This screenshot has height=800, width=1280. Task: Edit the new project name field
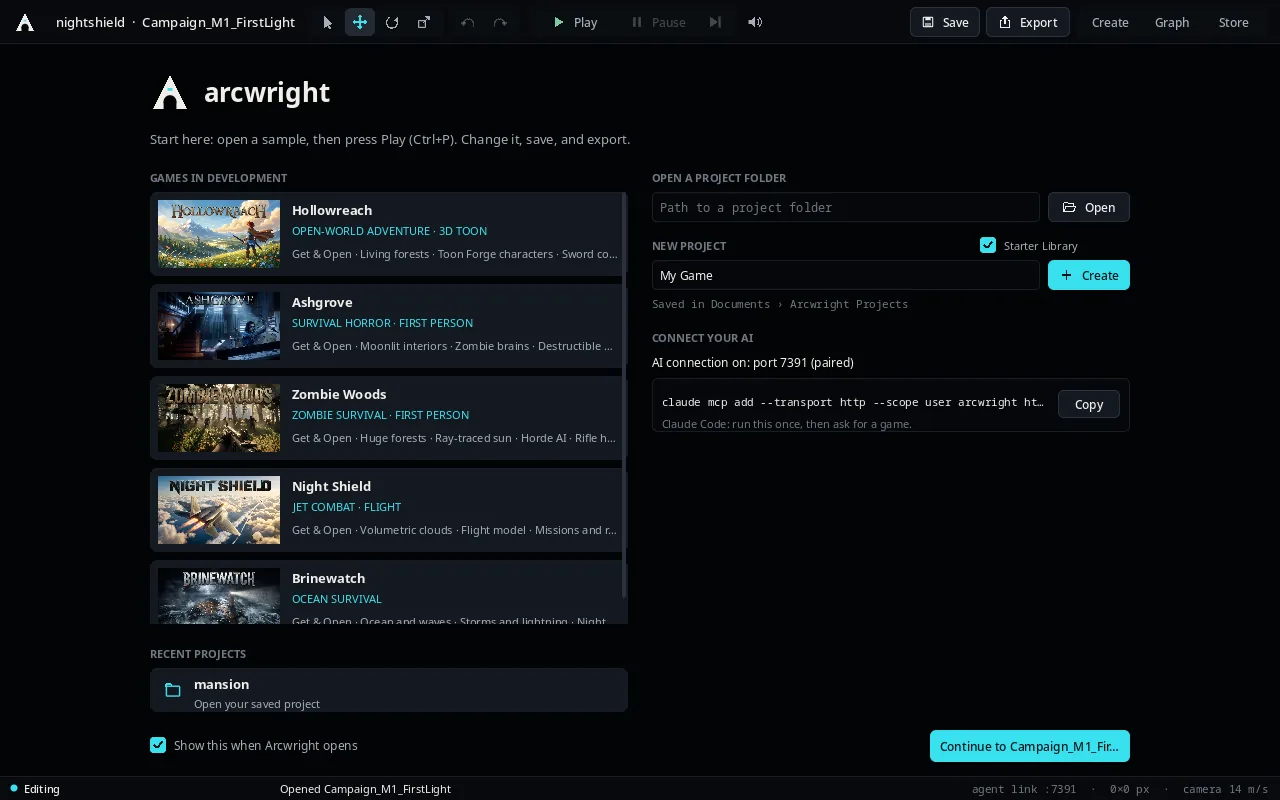click(846, 275)
